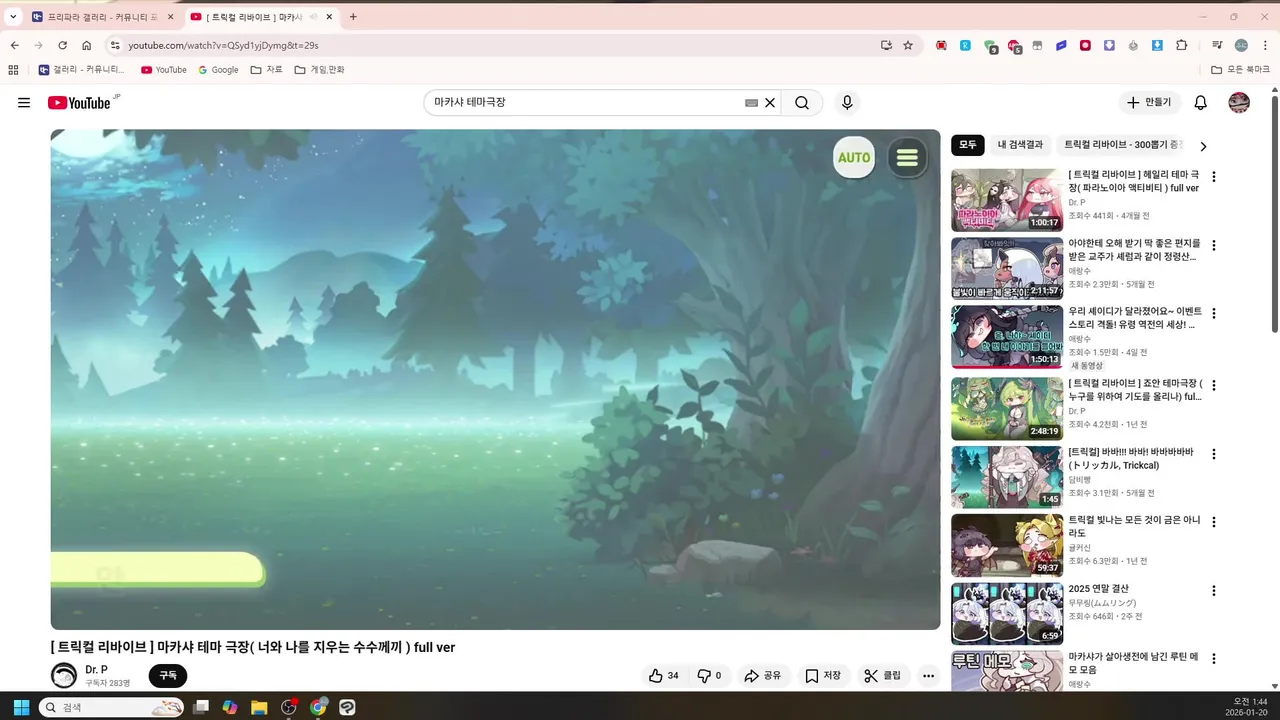
Task: Open the on-screen keyboard in search box
Action: tap(751, 102)
